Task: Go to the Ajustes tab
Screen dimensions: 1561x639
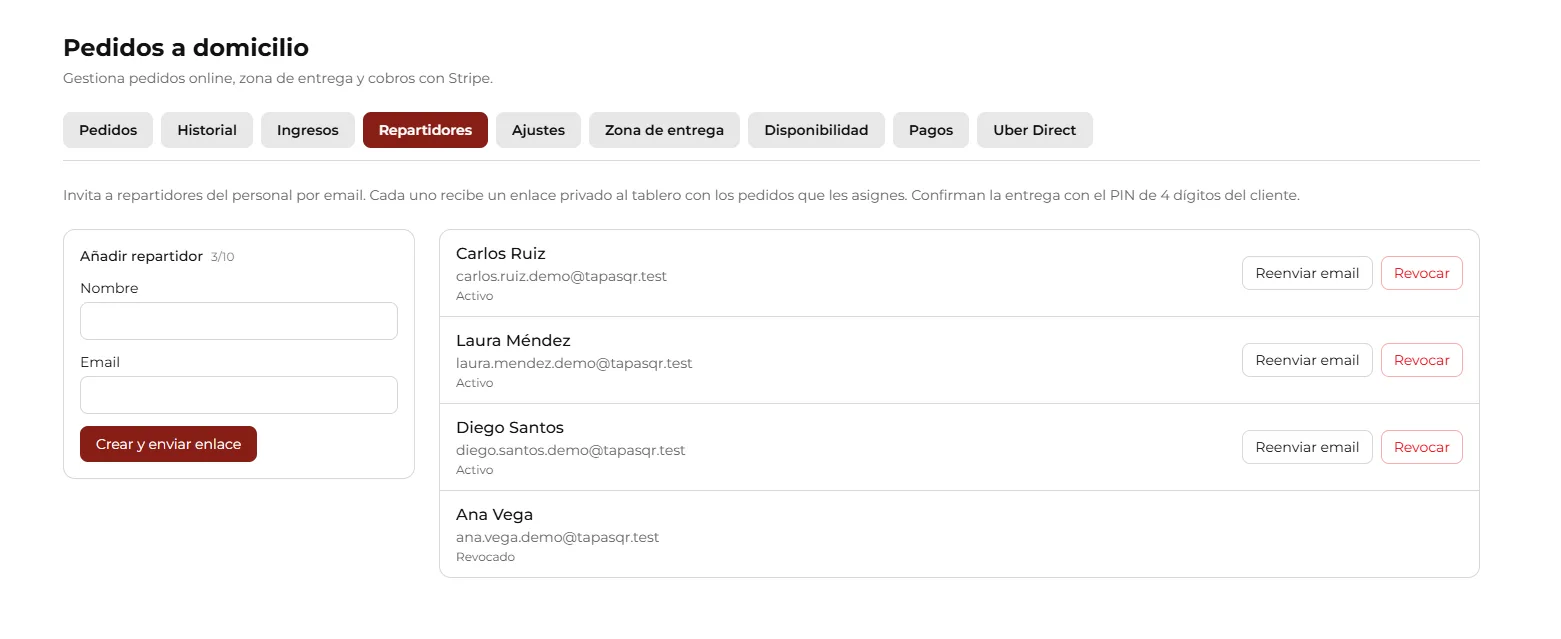Action: (538, 130)
